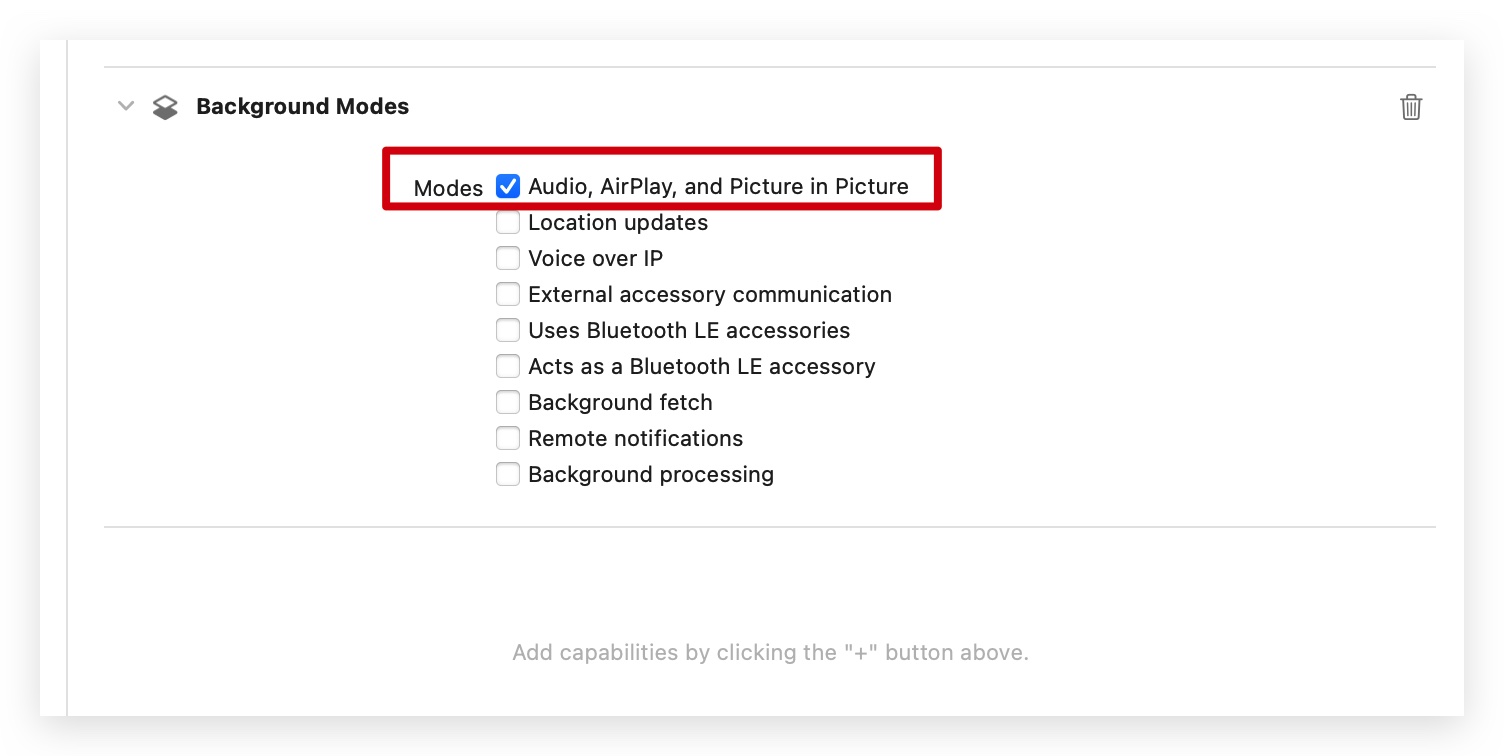
Task: Delete Background Modes capability with trash icon
Action: [x=1410, y=107]
